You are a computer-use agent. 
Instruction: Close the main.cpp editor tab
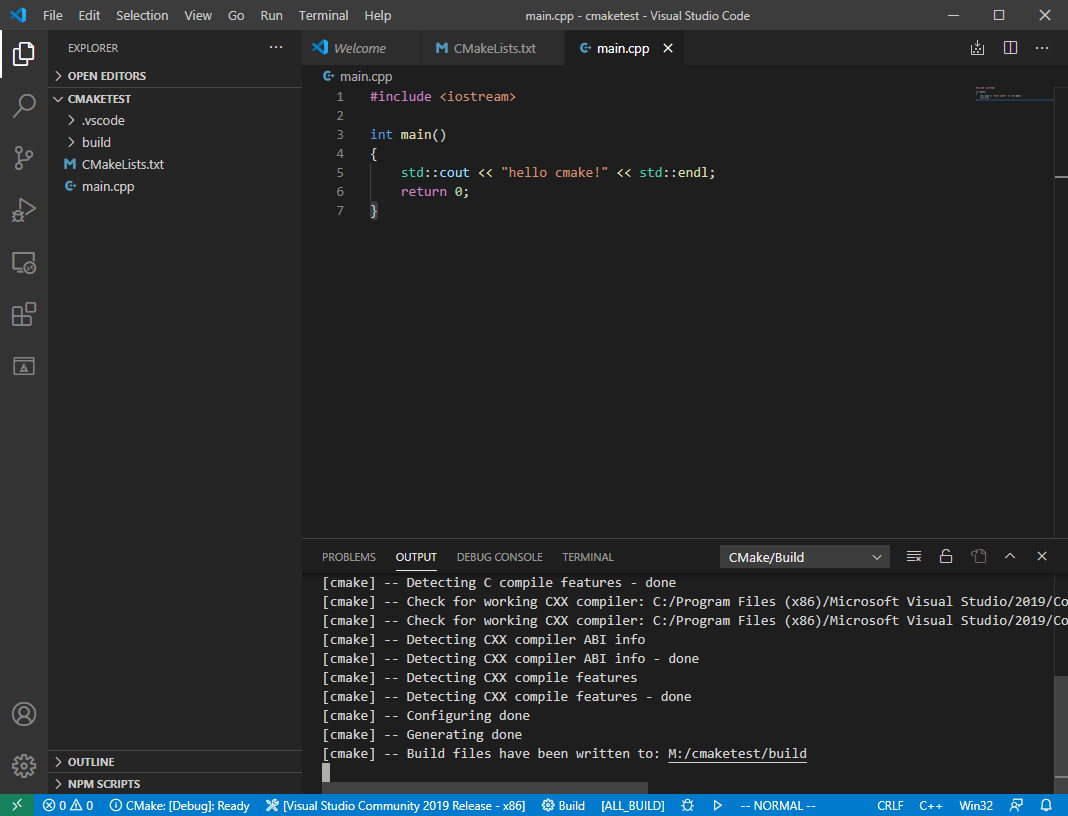tap(668, 48)
